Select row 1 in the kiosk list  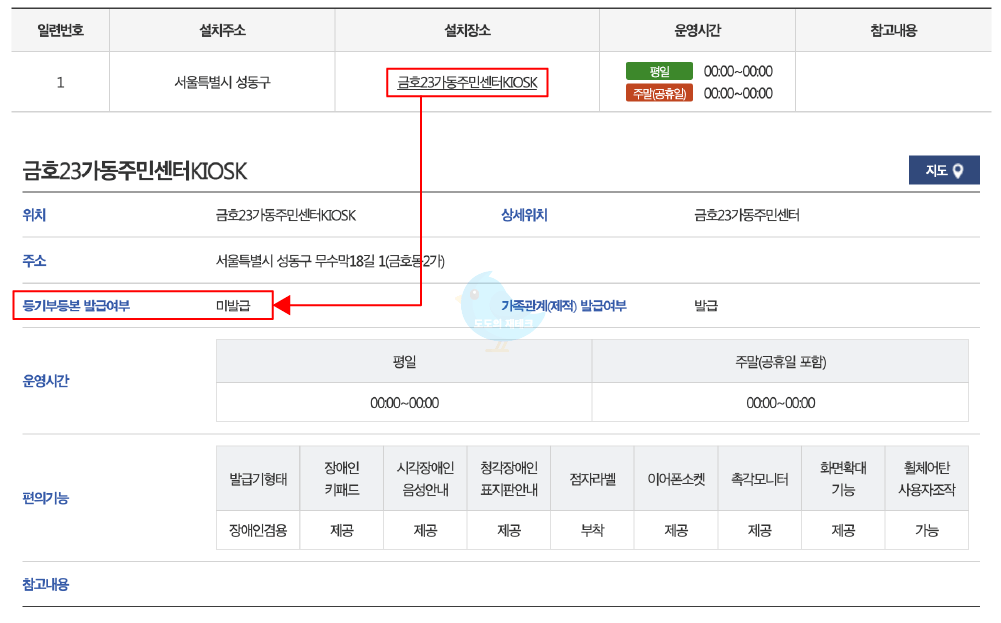pyautogui.click(x=60, y=83)
